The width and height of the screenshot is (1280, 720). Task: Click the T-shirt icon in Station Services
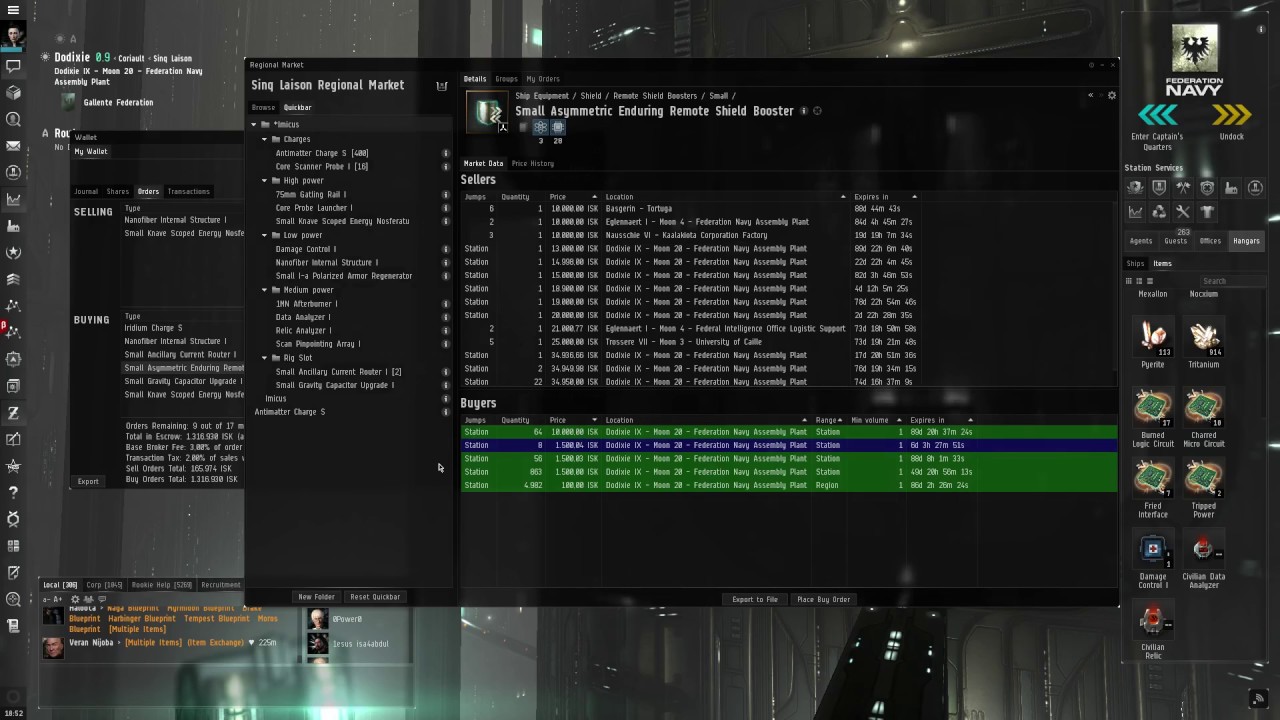1207,212
